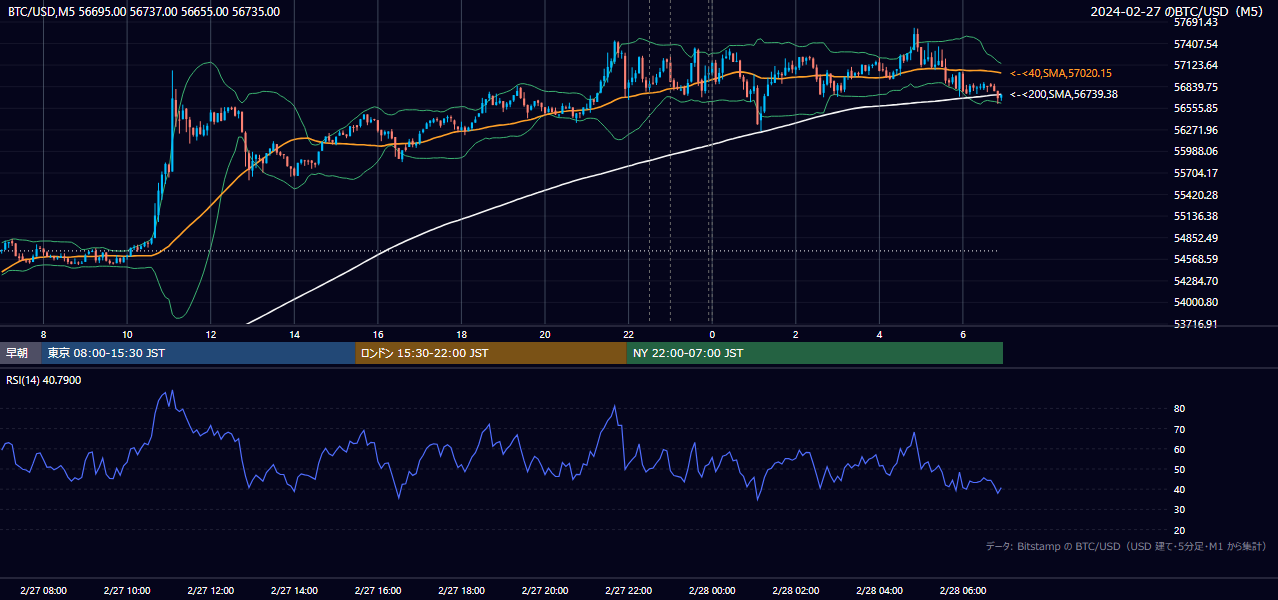Click the BTC/USD,M5 OHLC header text
Viewport: 1278px width, 600px height.
click(x=144, y=12)
